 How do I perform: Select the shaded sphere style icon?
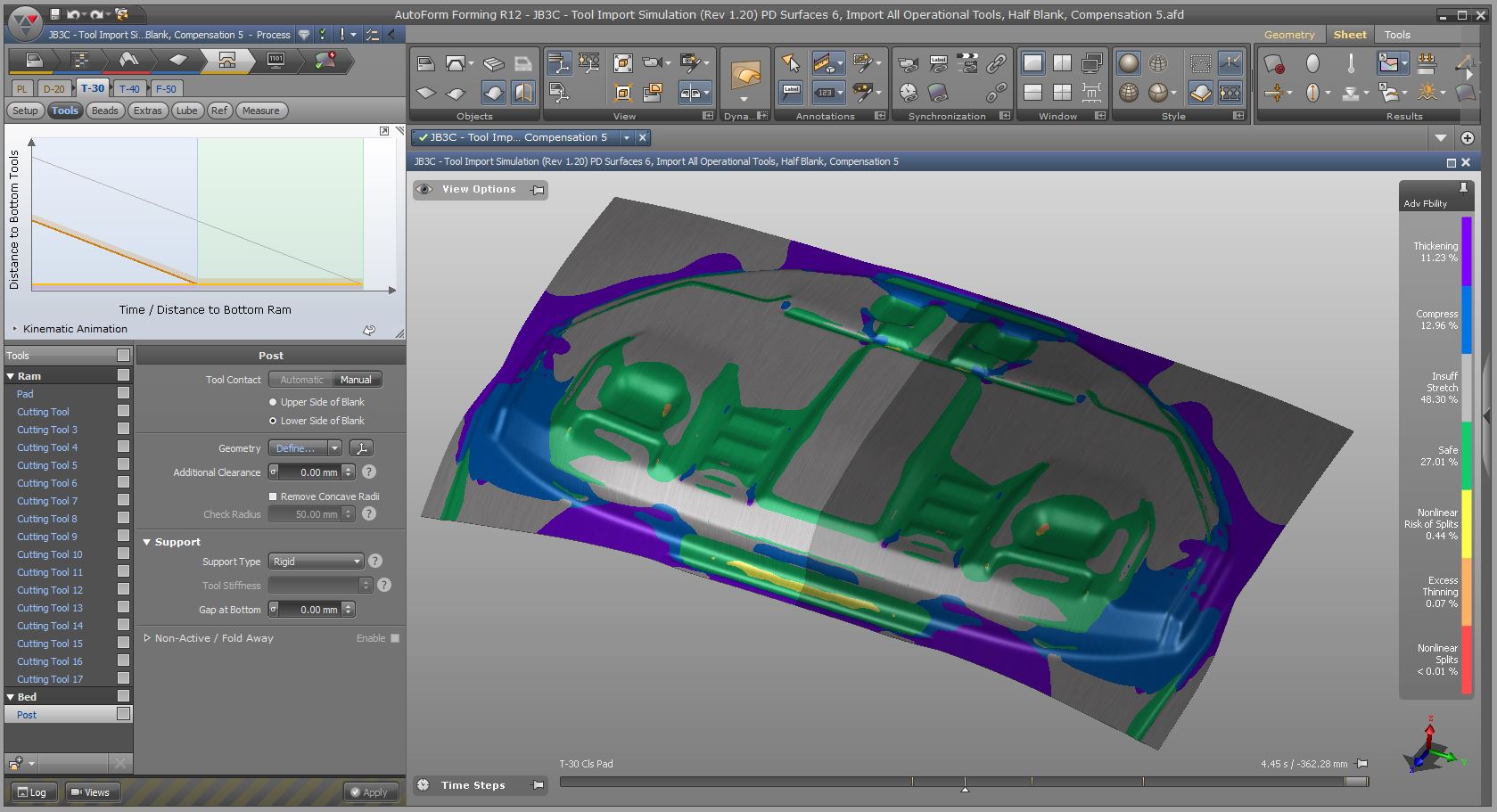[1129, 63]
